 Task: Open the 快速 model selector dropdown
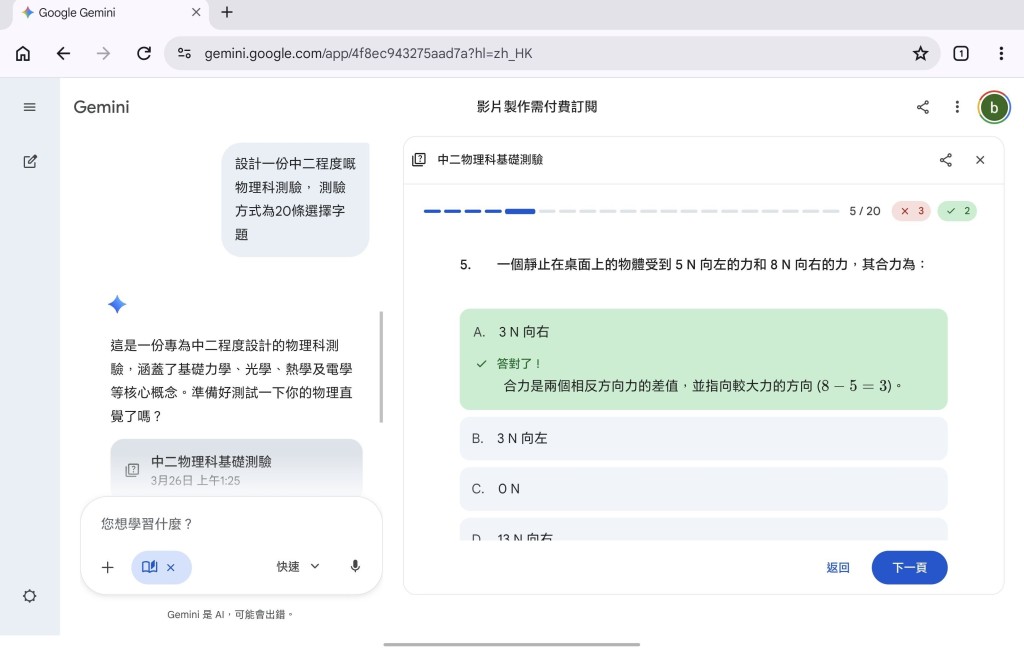pos(296,566)
